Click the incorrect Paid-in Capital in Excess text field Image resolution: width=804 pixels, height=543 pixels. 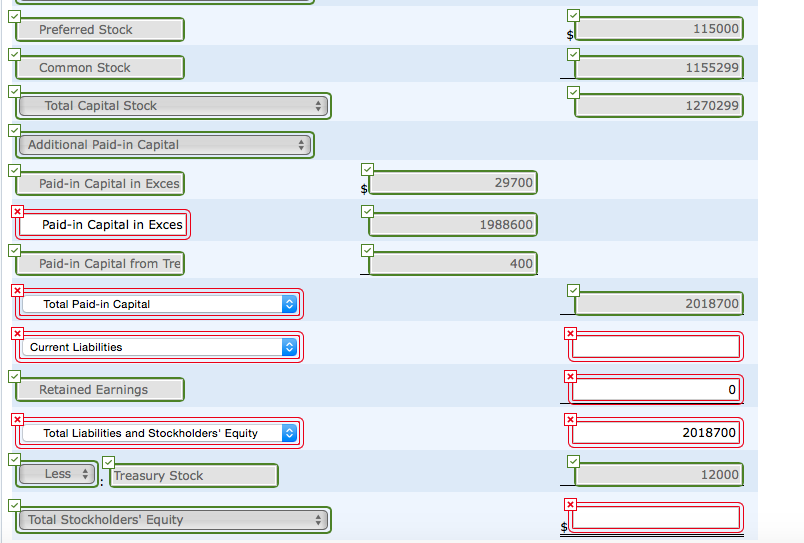tap(103, 225)
